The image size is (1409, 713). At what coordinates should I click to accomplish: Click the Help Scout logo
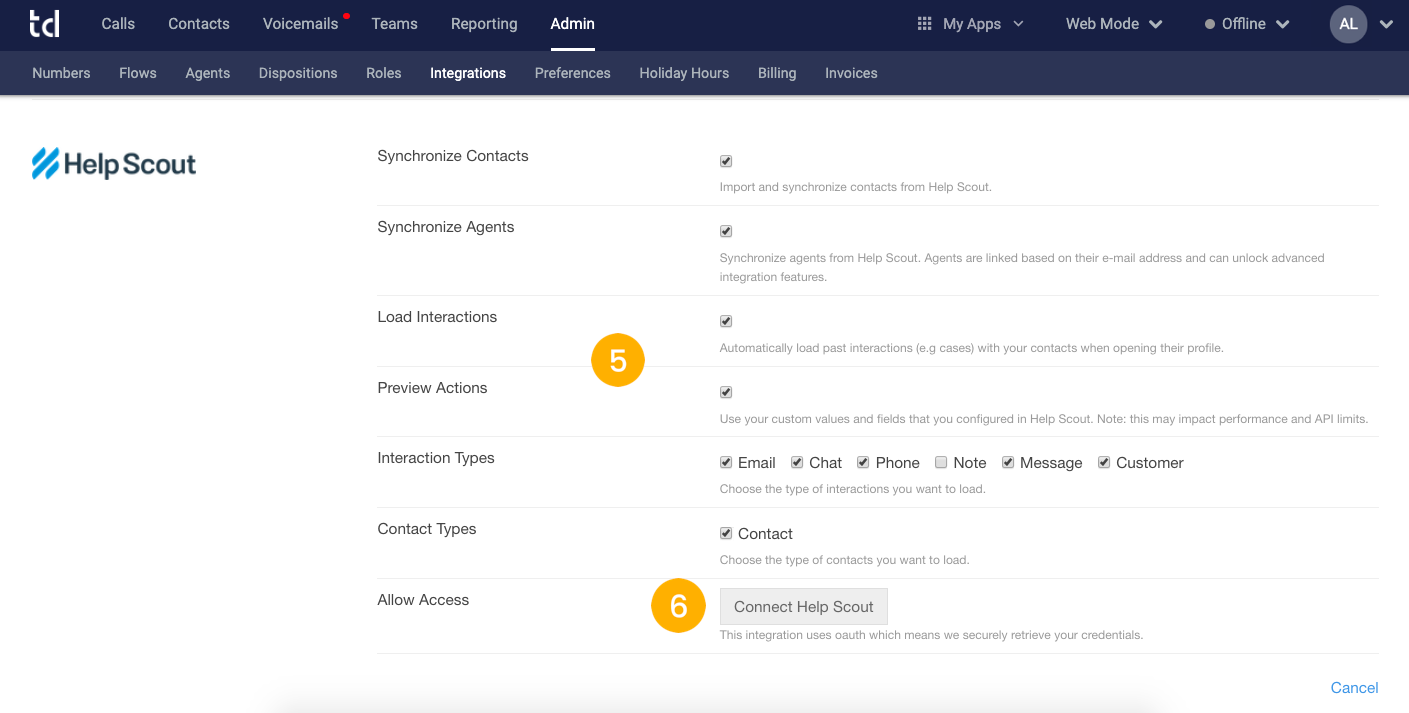tap(114, 164)
